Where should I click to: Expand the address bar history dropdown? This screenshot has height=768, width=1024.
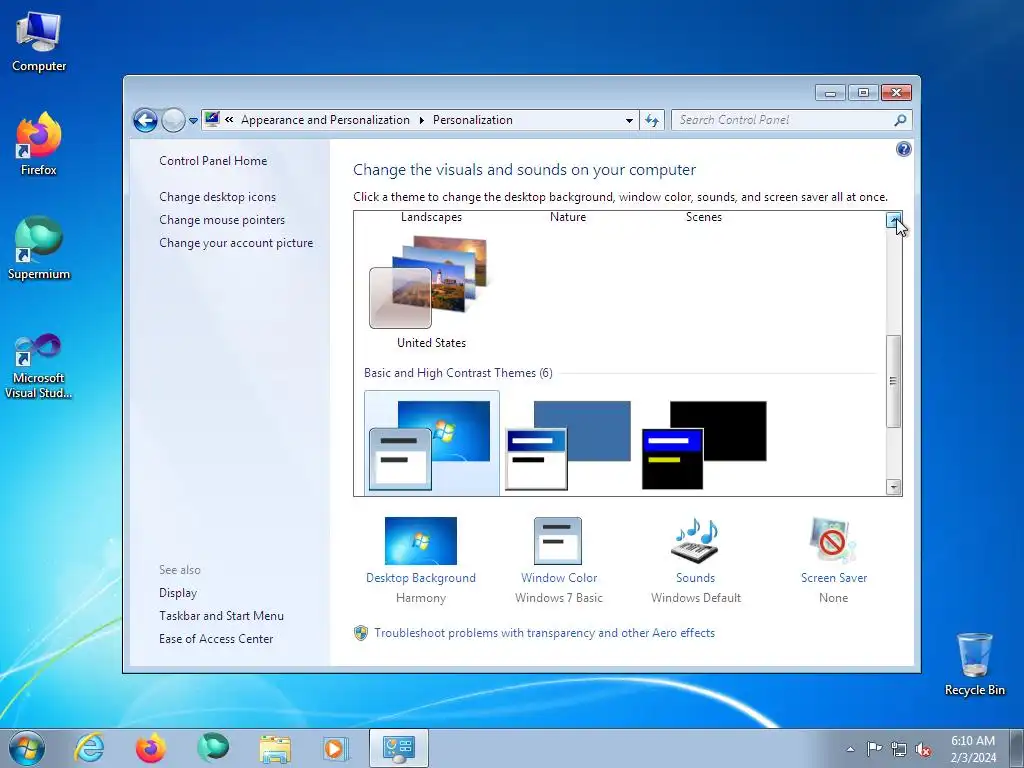tap(629, 120)
